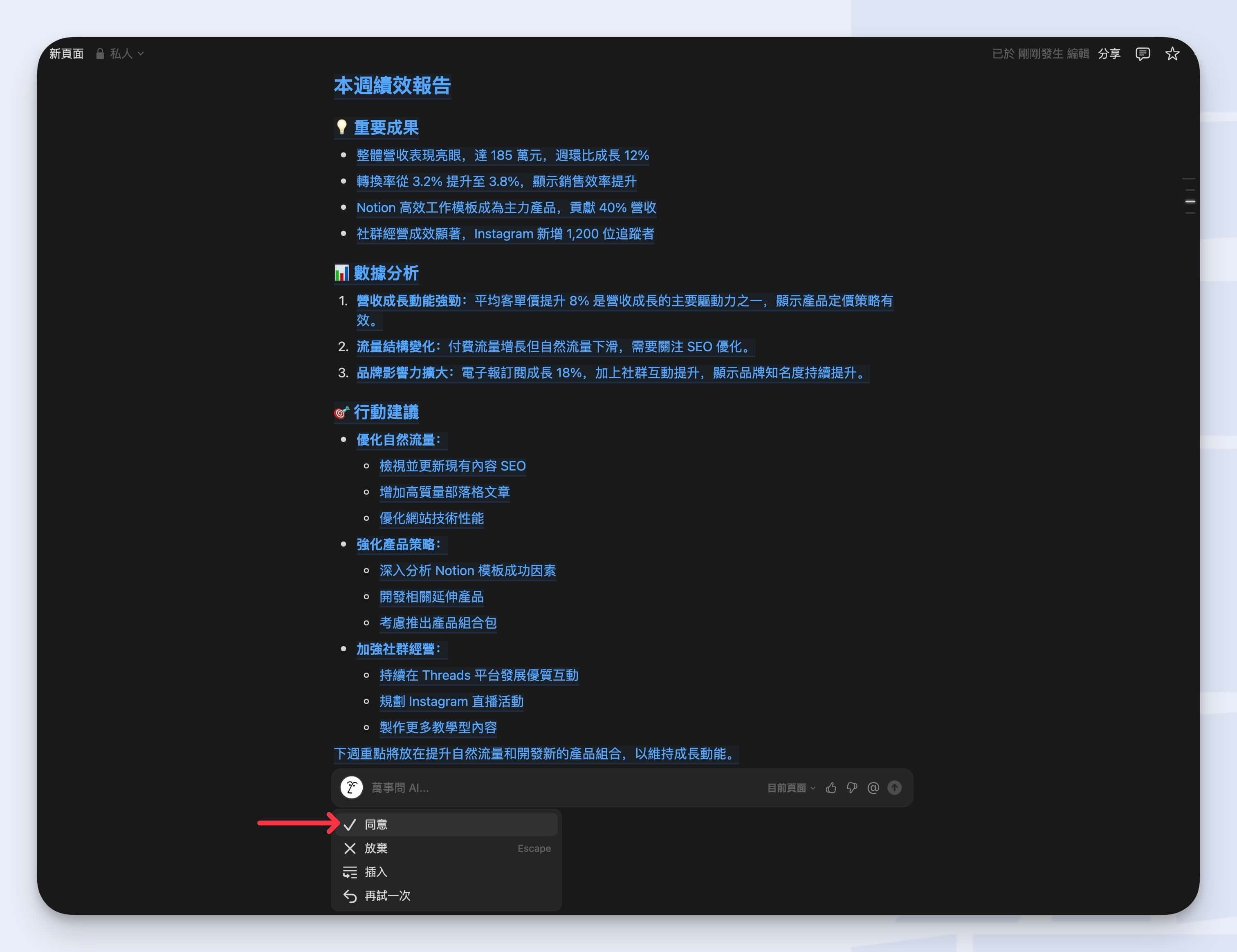Click the lock icon beside 私人
Screen dimensions: 1237x952
tap(100, 54)
